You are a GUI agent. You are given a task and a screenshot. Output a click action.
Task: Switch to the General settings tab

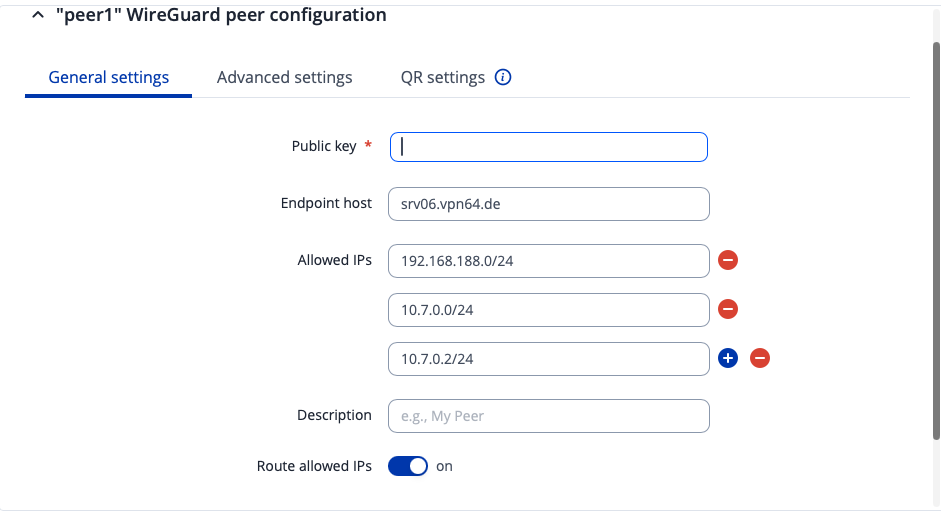pyautogui.click(x=108, y=77)
